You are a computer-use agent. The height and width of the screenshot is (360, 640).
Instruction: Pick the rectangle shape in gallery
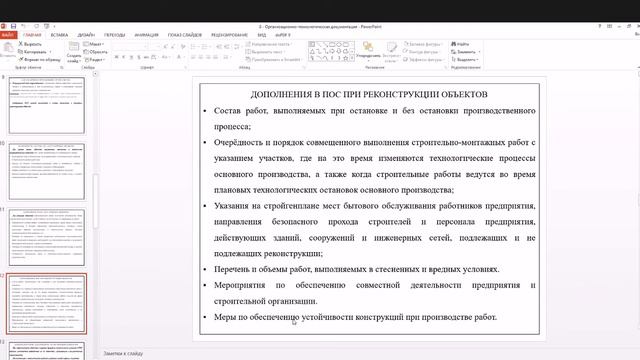[x=332, y=44]
